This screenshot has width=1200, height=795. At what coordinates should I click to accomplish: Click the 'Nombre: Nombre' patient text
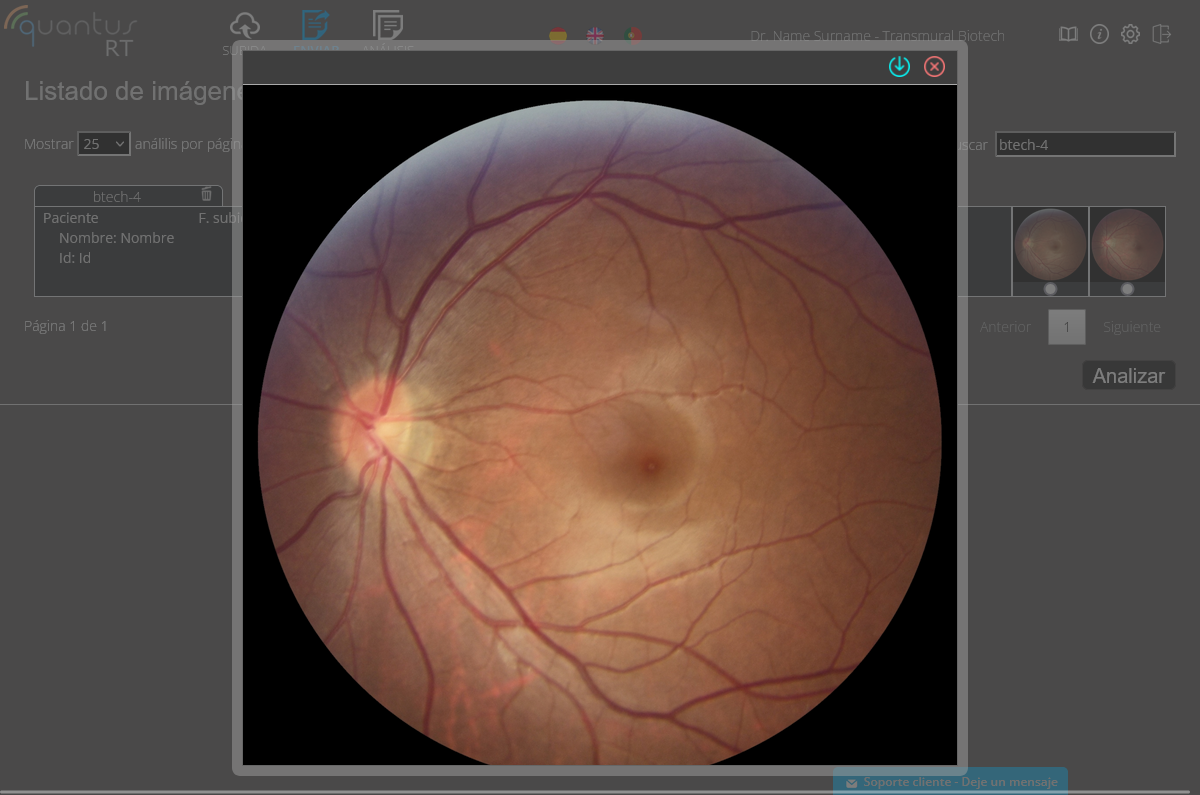click(x=116, y=238)
